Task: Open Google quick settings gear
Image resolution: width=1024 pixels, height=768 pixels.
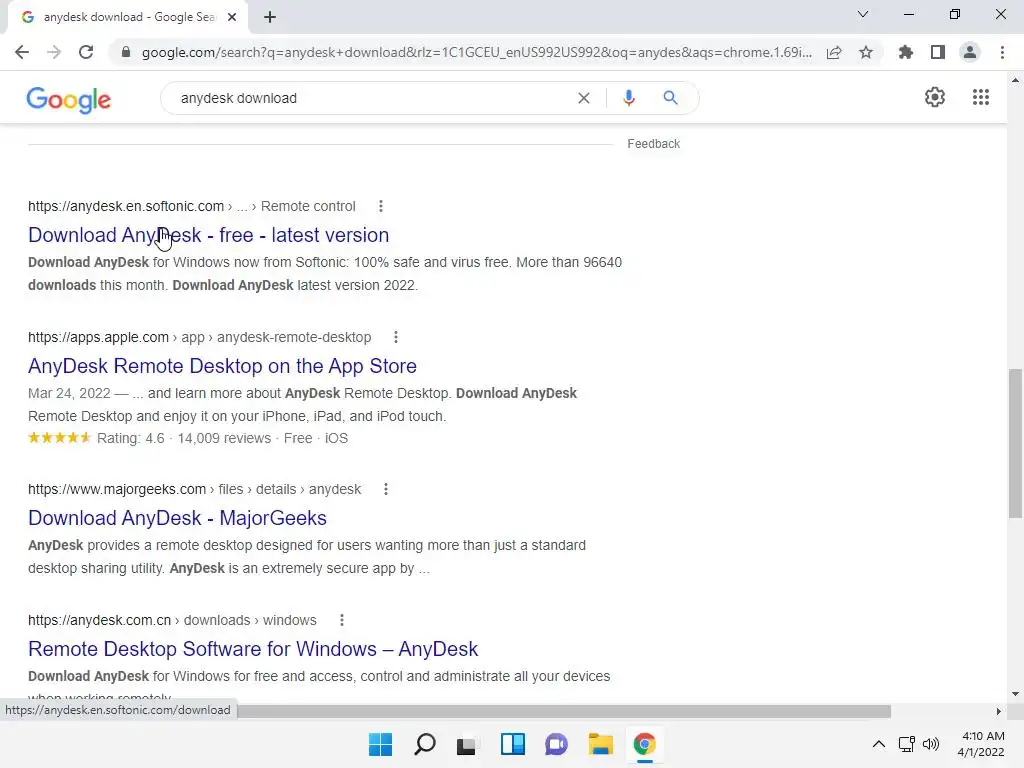Action: 935,97
